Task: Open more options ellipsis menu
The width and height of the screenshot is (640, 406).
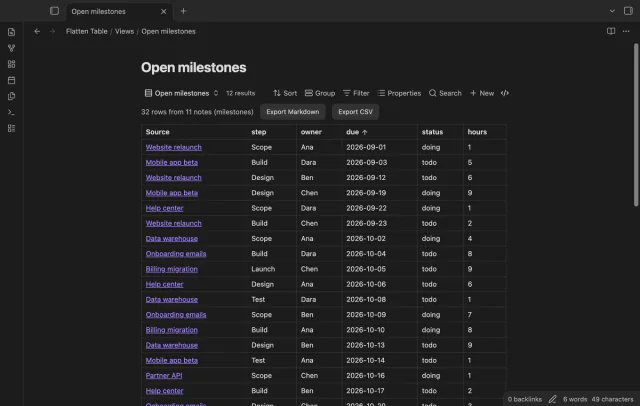Action: tap(626, 31)
